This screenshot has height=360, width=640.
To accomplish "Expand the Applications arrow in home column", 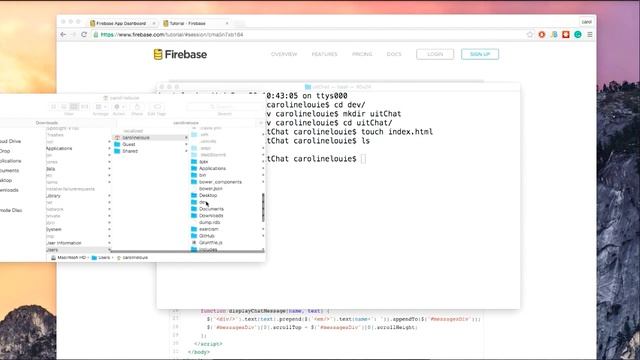I will pos(263,169).
